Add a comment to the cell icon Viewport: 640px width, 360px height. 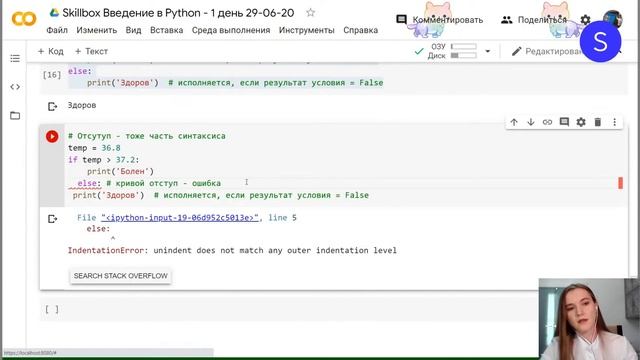pos(564,122)
